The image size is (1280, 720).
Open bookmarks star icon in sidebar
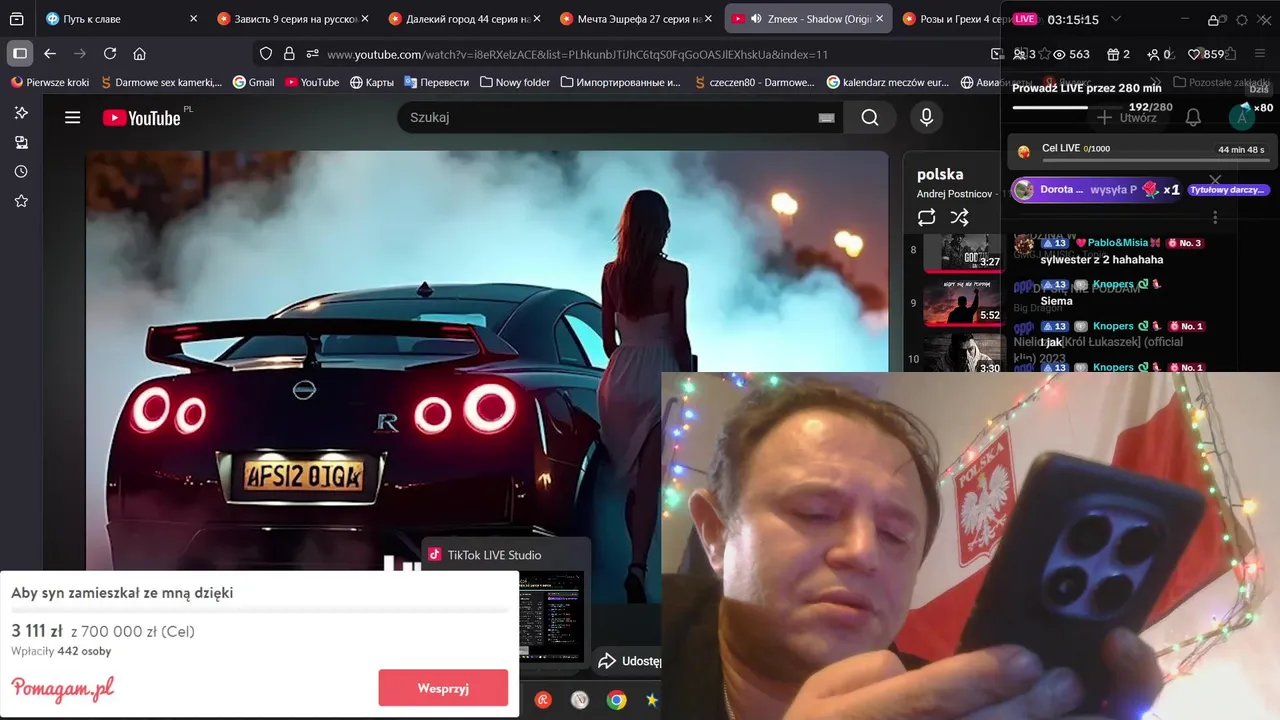21,200
